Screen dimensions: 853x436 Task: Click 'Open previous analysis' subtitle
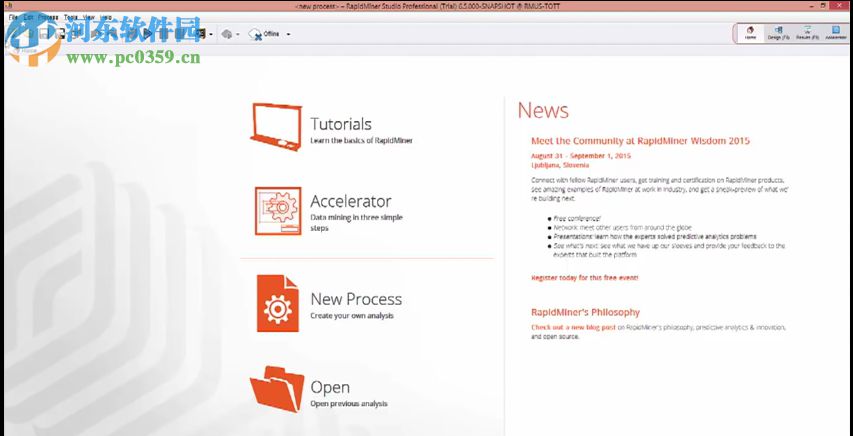point(349,404)
